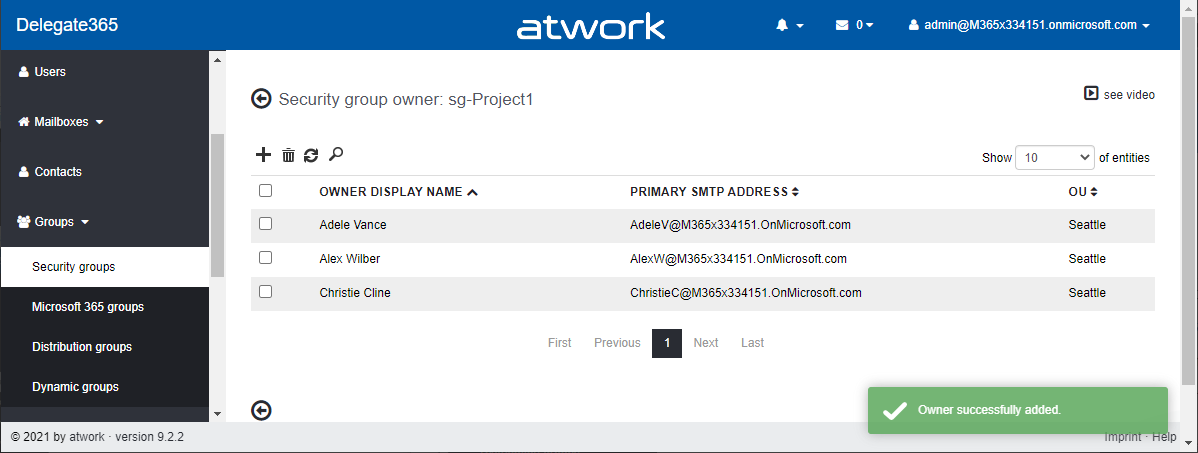This screenshot has width=1198, height=453.
Task: Open the admin account dropdown
Action: point(1029,25)
